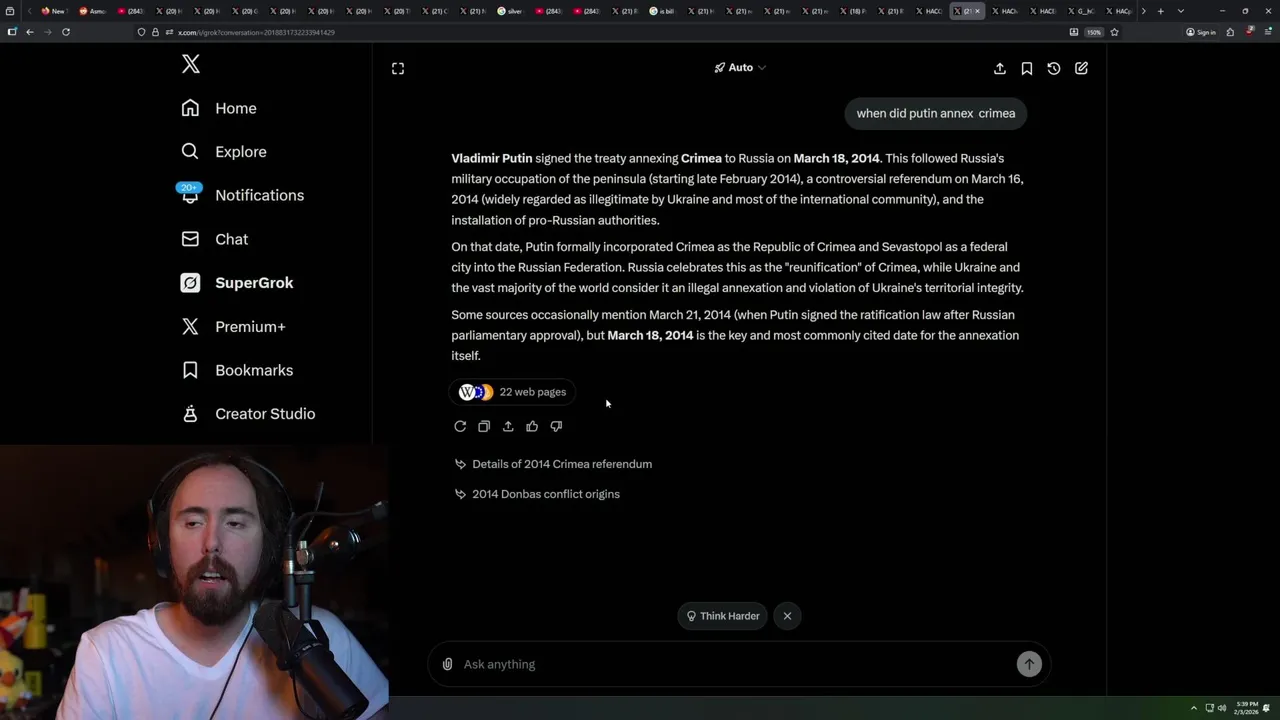Open the system tray hidden icons chevron

pyautogui.click(x=1193, y=708)
